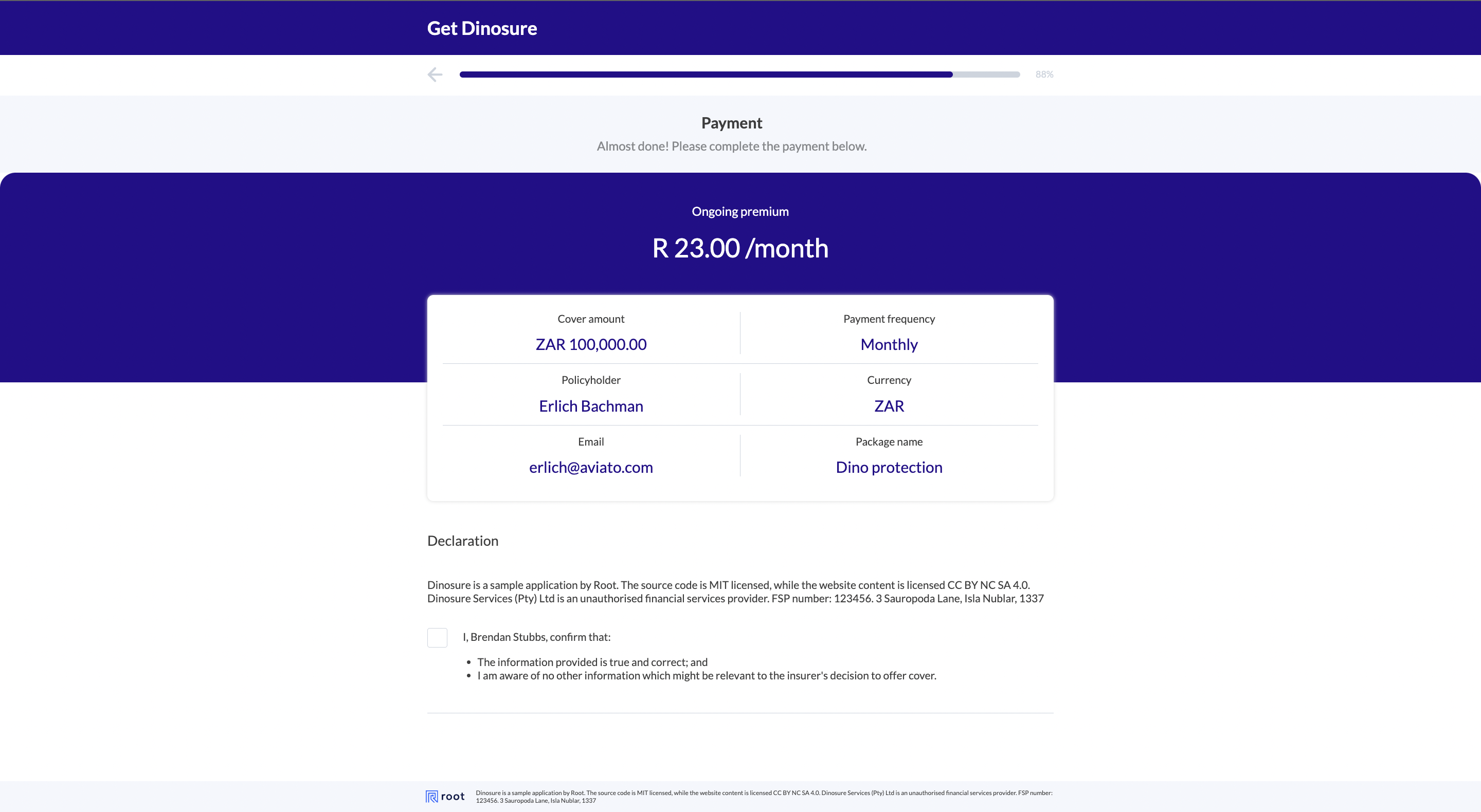Click the Dinosure sample application declaration paragraph
1481x812 pixels.
[x=735, y=592]
